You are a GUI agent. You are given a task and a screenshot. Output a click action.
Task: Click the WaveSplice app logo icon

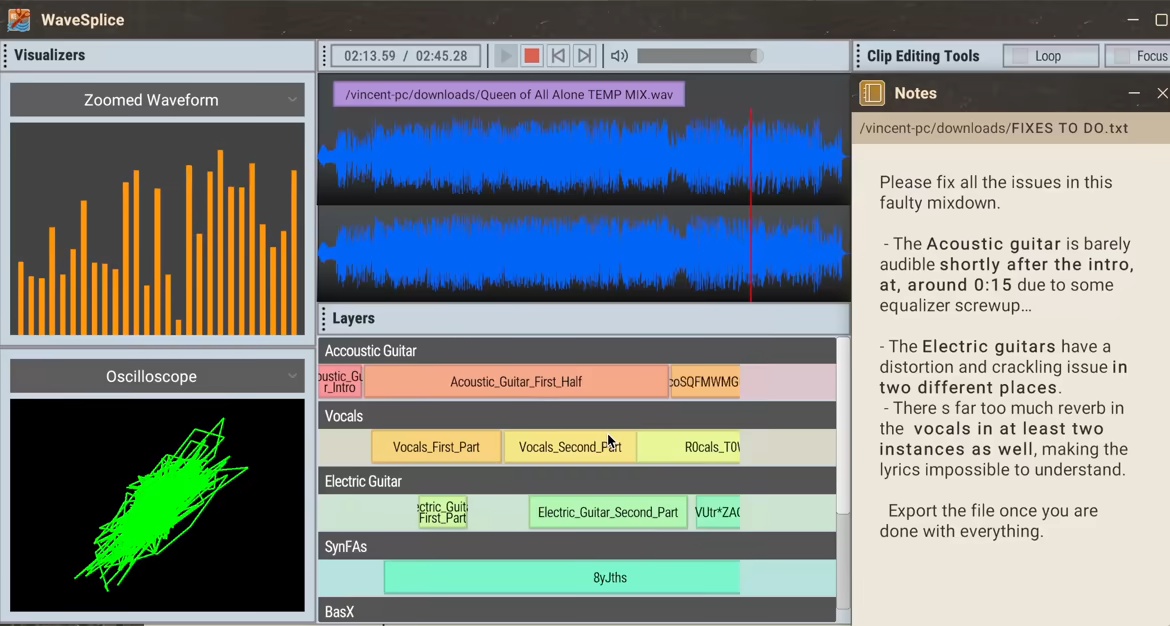(x=19, y=19)
